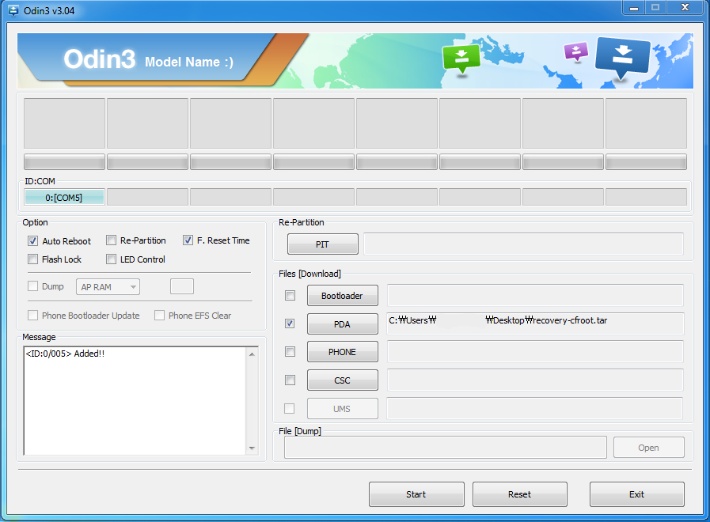The width and height of the screenshot is (710, 522).
Task: Open the AP RAM dropdown
Action: tap(108, 287)
